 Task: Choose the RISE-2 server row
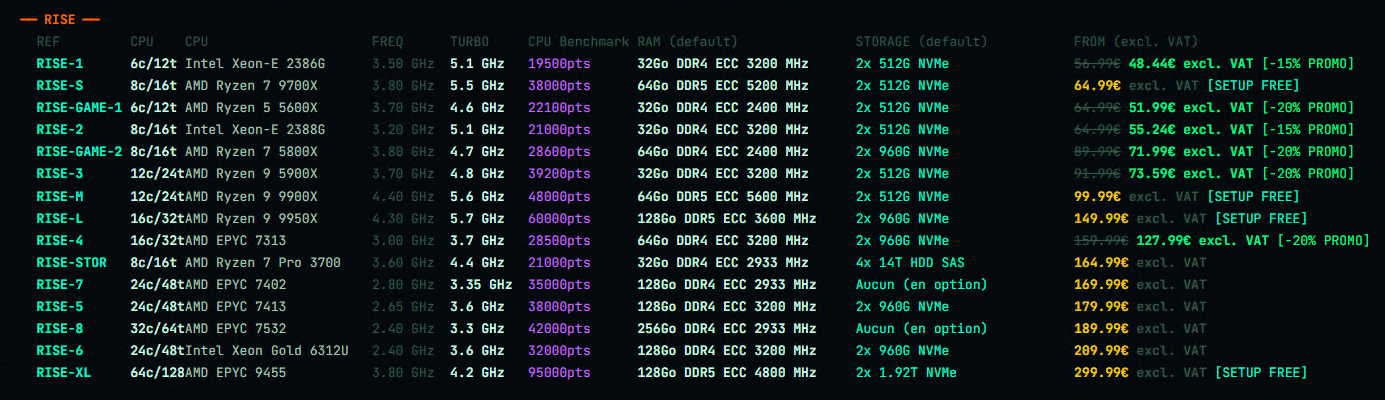click(x=60, y=130)
